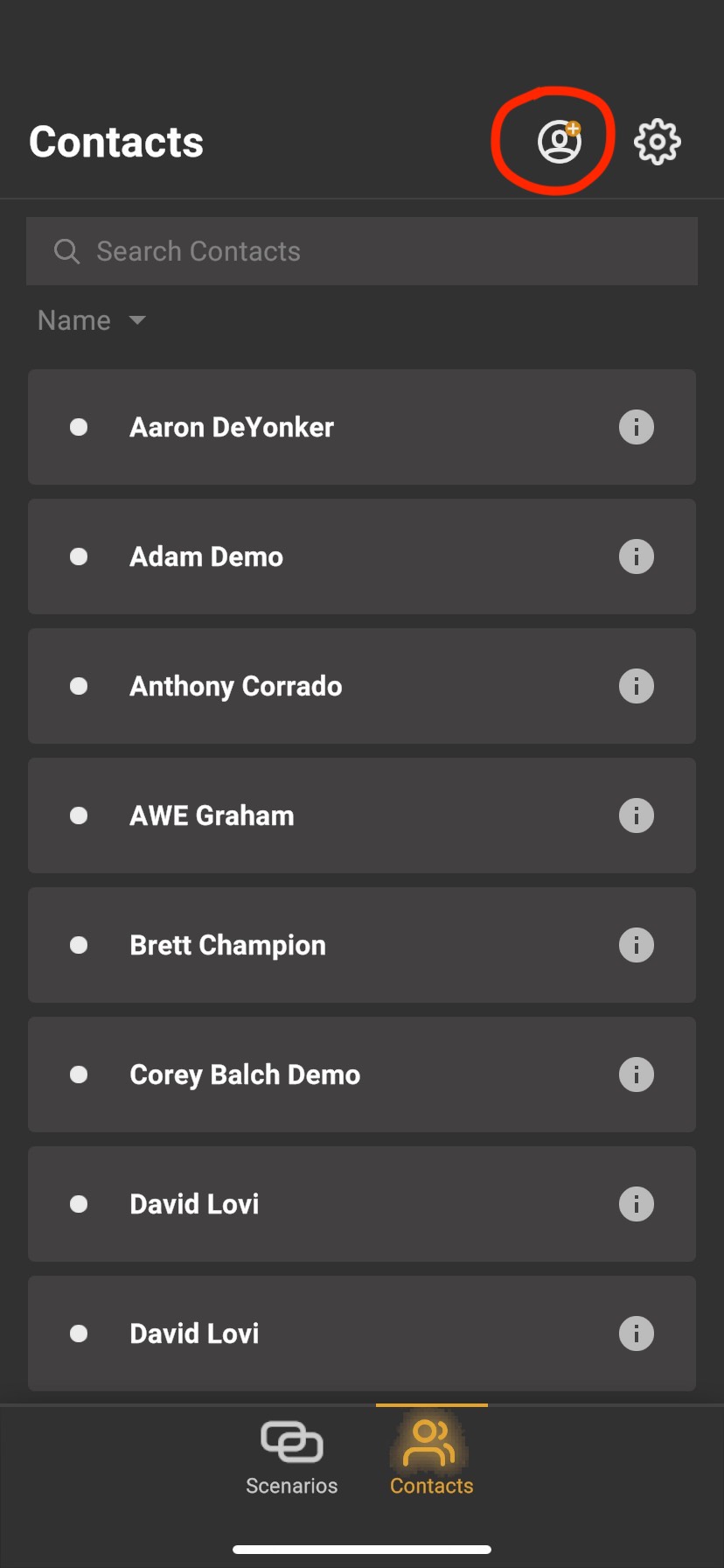Screen dimensions: 724x1568
Task: Select Adam Demo status dot
Action: click(x=79, y=556)
